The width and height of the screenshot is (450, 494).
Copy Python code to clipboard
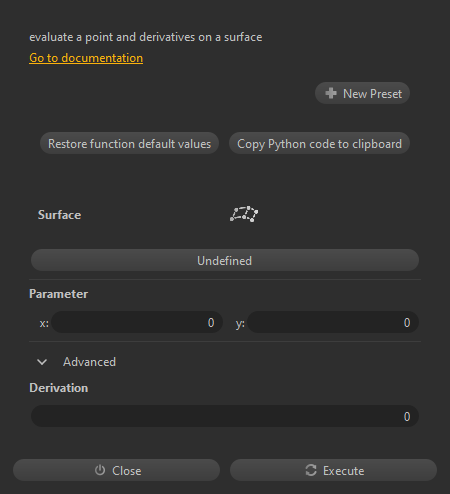pos(319,144)
